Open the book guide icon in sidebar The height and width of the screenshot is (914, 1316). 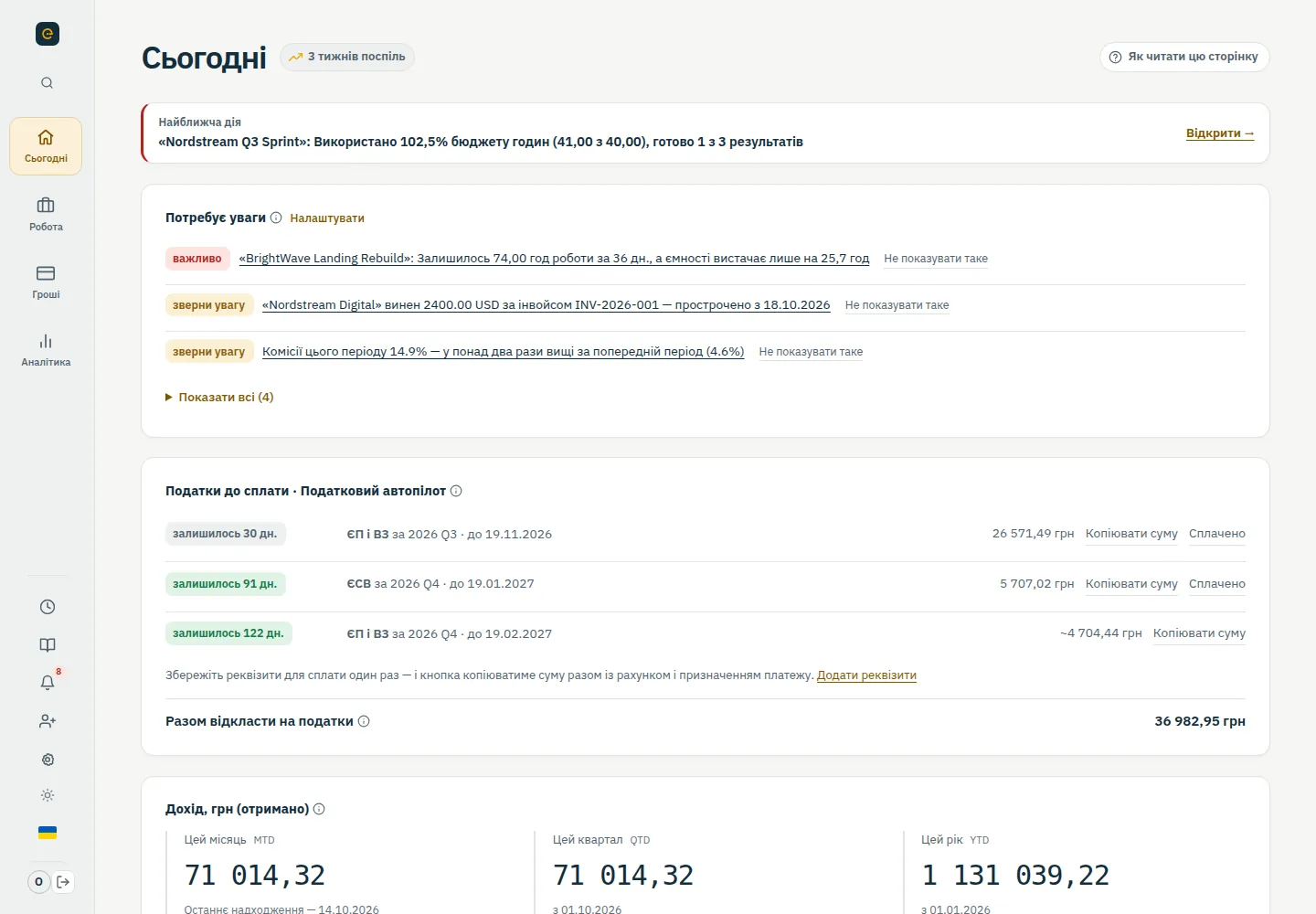point(48,645)
